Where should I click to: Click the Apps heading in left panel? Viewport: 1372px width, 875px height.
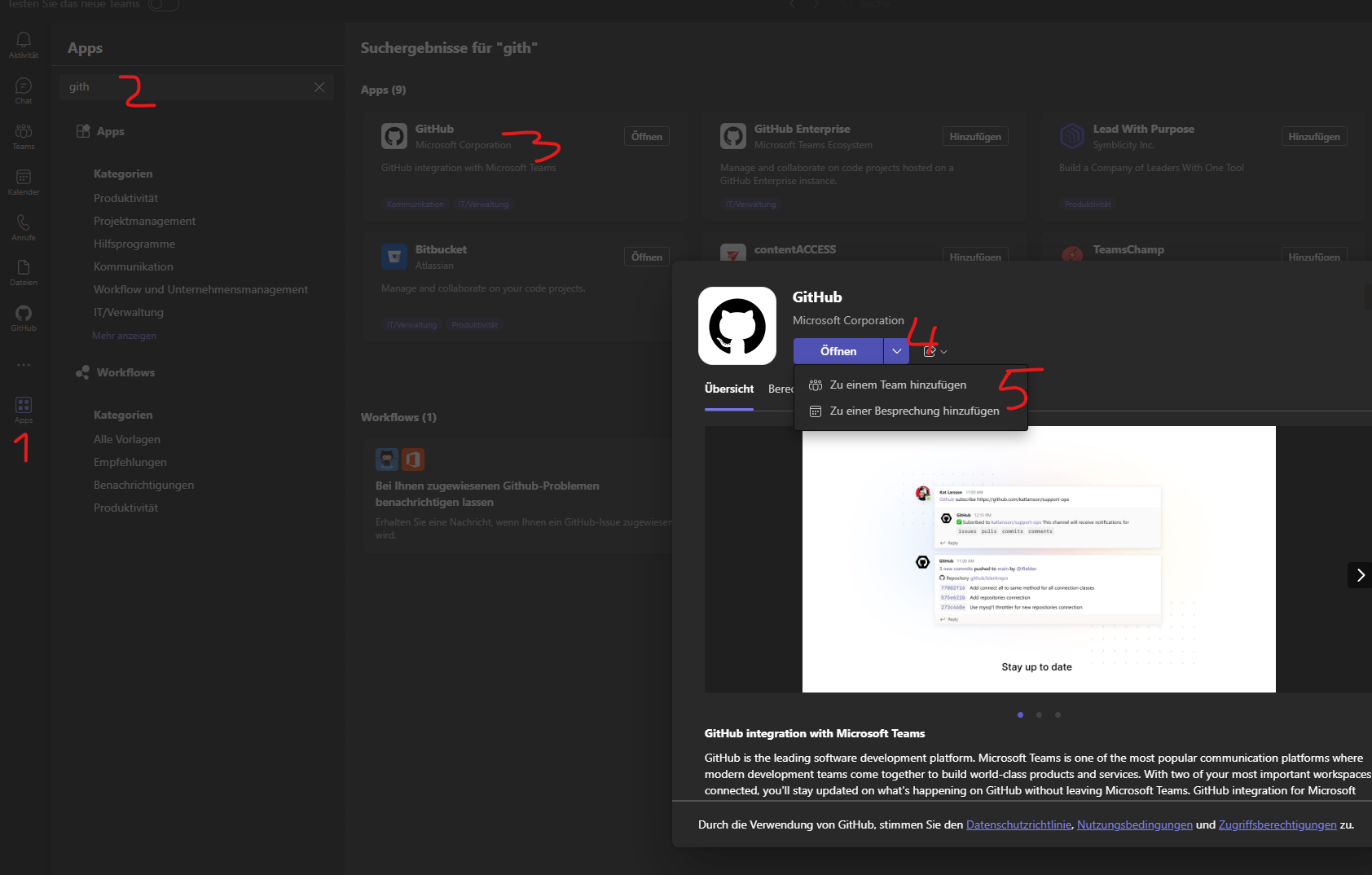coord(111,131)
